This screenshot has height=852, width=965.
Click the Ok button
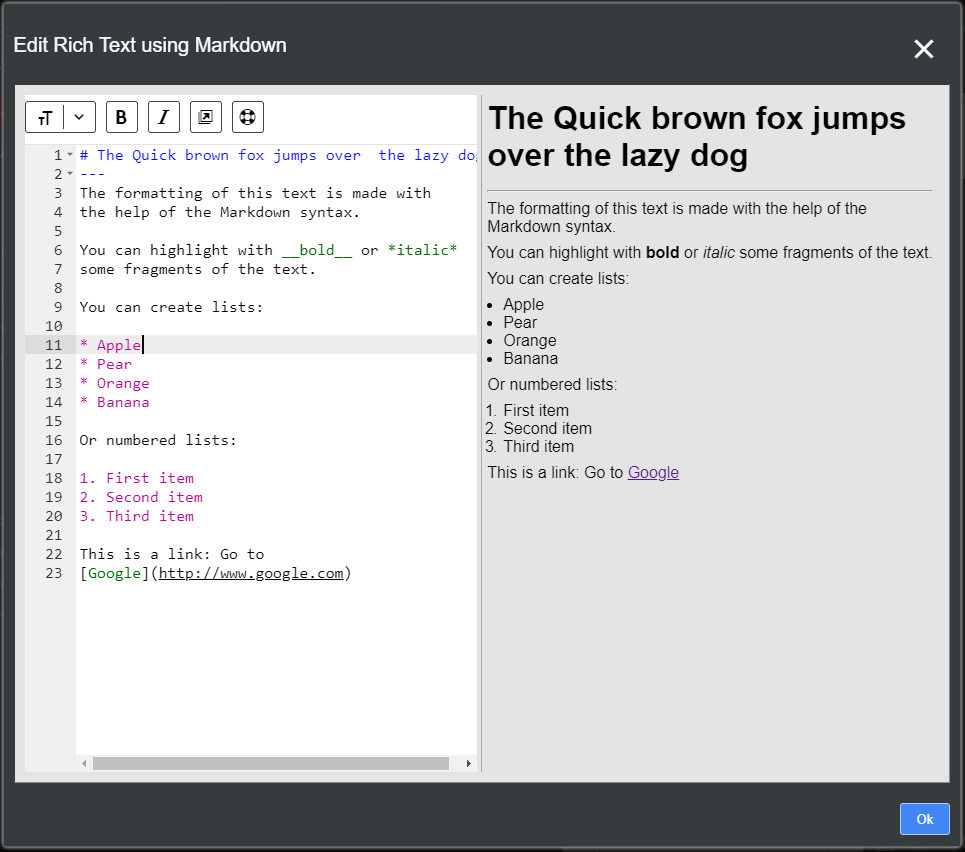point(924,818)
